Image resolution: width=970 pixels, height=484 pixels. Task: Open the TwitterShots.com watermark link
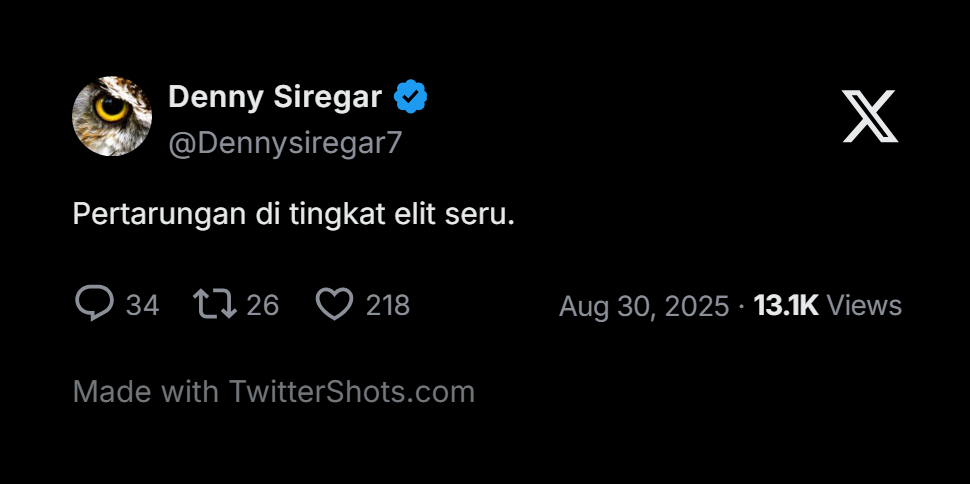pyautogui.click(x=352, y=391)
